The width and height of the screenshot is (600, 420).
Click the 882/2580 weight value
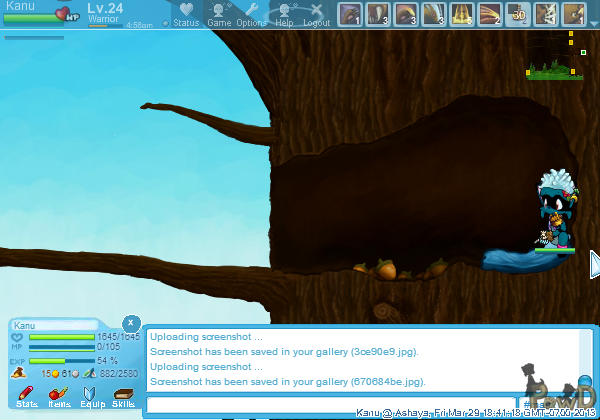coord(119,374)
